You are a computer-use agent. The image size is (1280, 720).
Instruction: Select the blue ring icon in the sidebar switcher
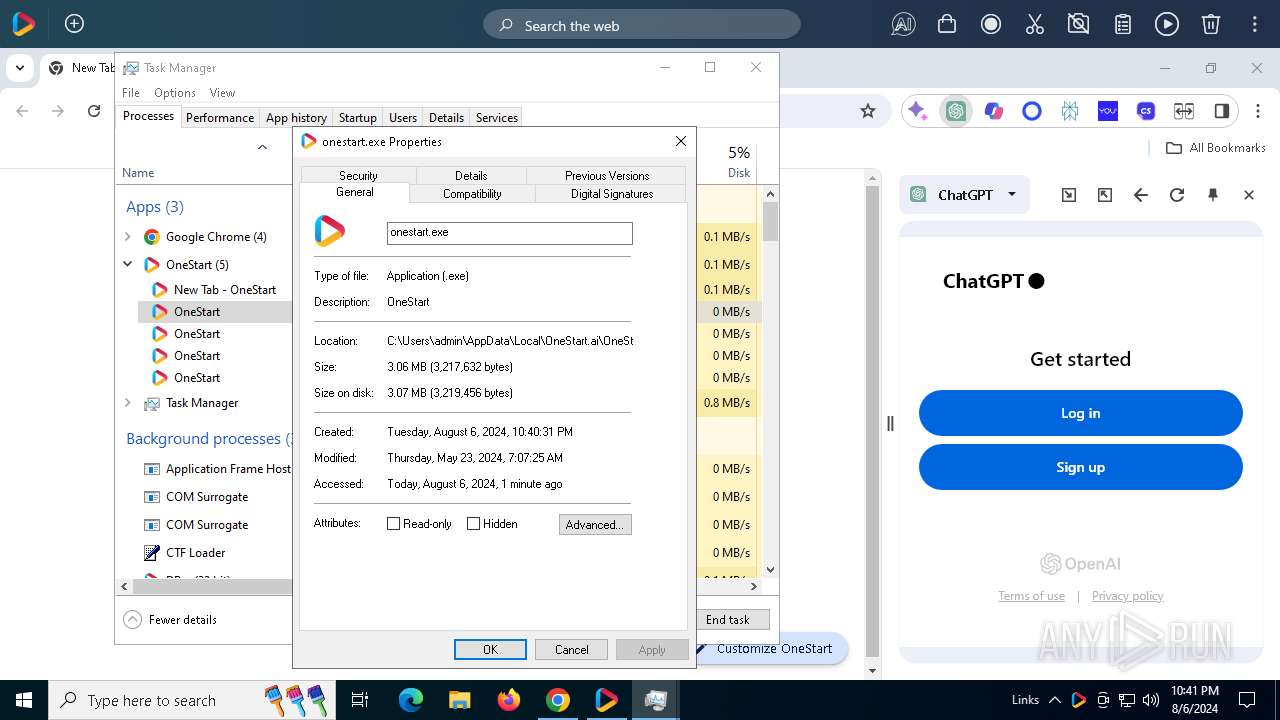click(x=1032, y=111)
